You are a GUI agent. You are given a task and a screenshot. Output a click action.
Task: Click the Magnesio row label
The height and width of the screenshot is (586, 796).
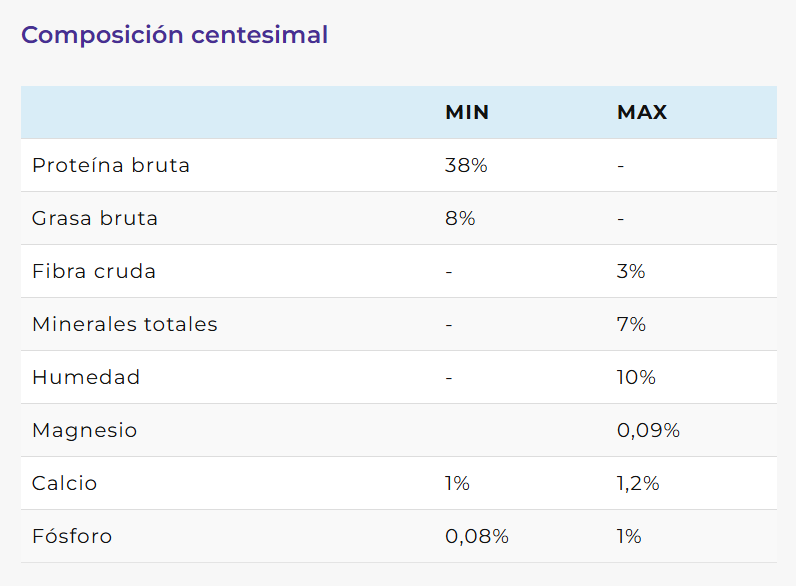coord(85,431)
